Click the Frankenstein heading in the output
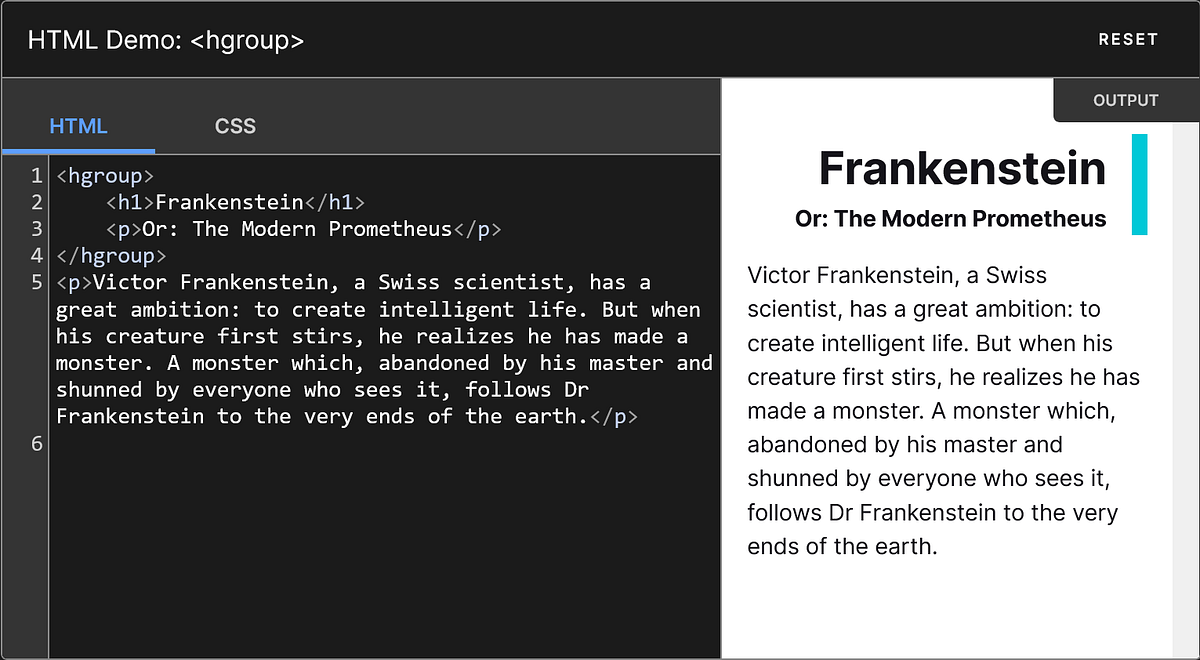 click(961, 168)
